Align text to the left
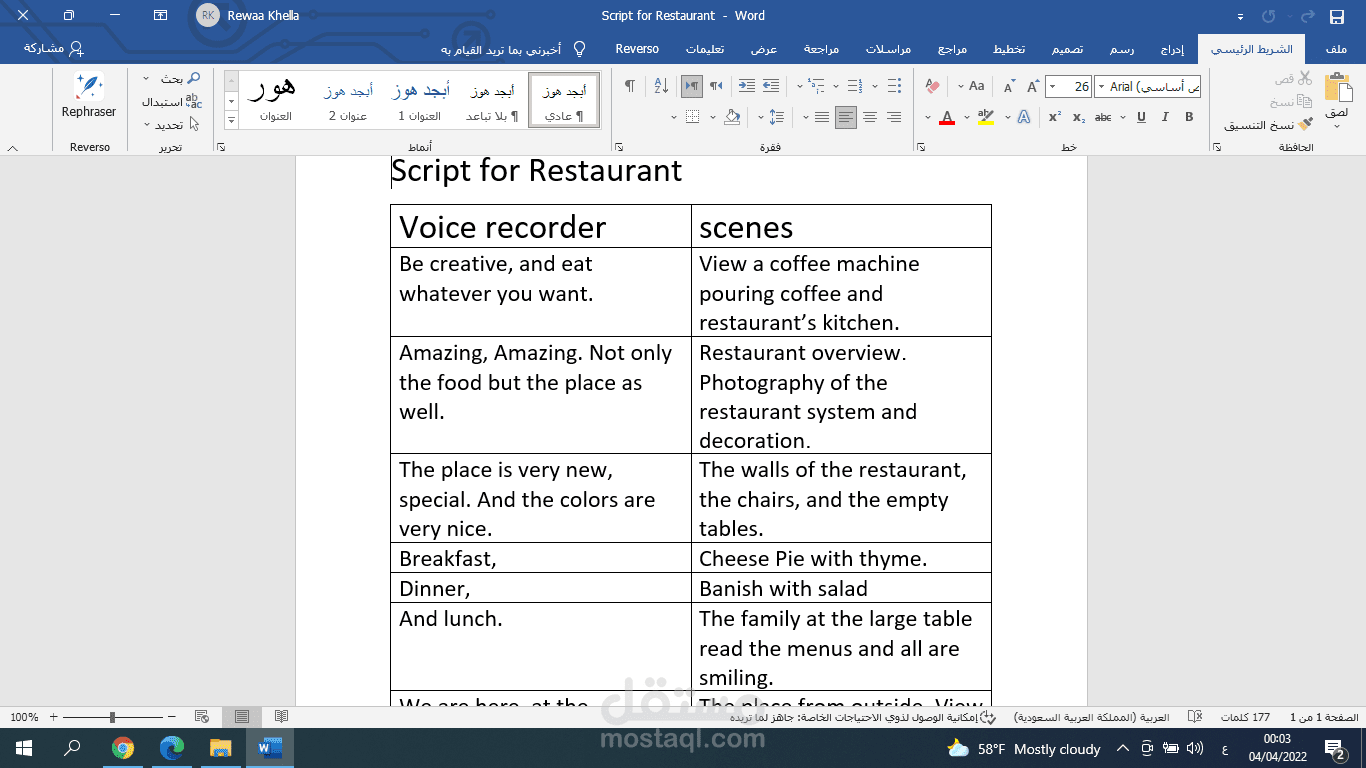Viewport: 1366px width, 768px height. coord(846,117)
